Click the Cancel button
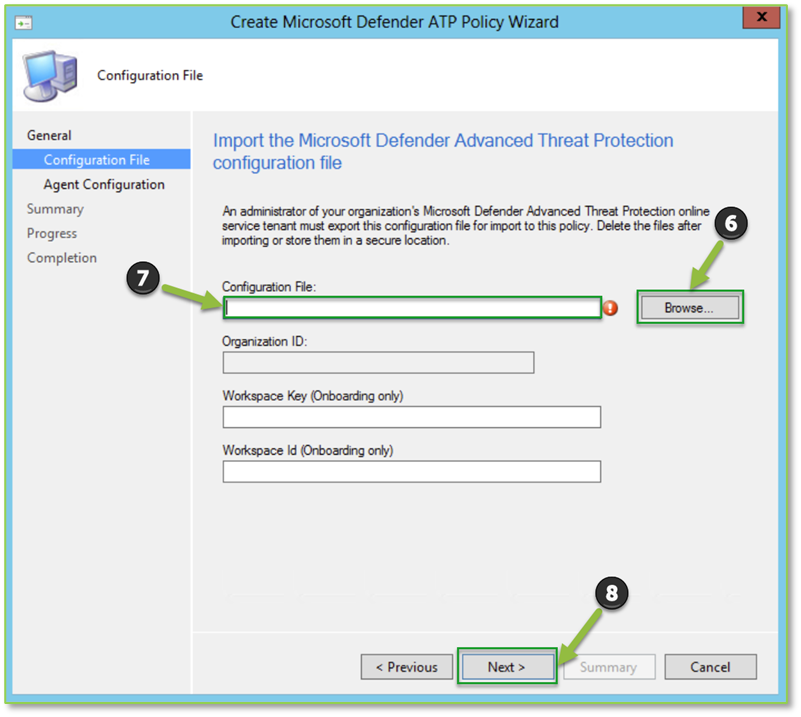The width and height of the screenshot is (801, 717). coord(710,667)
